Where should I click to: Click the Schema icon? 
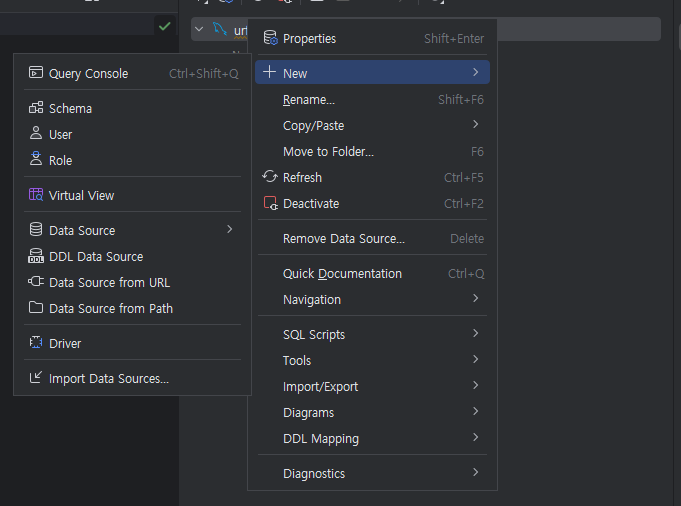tap(36, 108)
